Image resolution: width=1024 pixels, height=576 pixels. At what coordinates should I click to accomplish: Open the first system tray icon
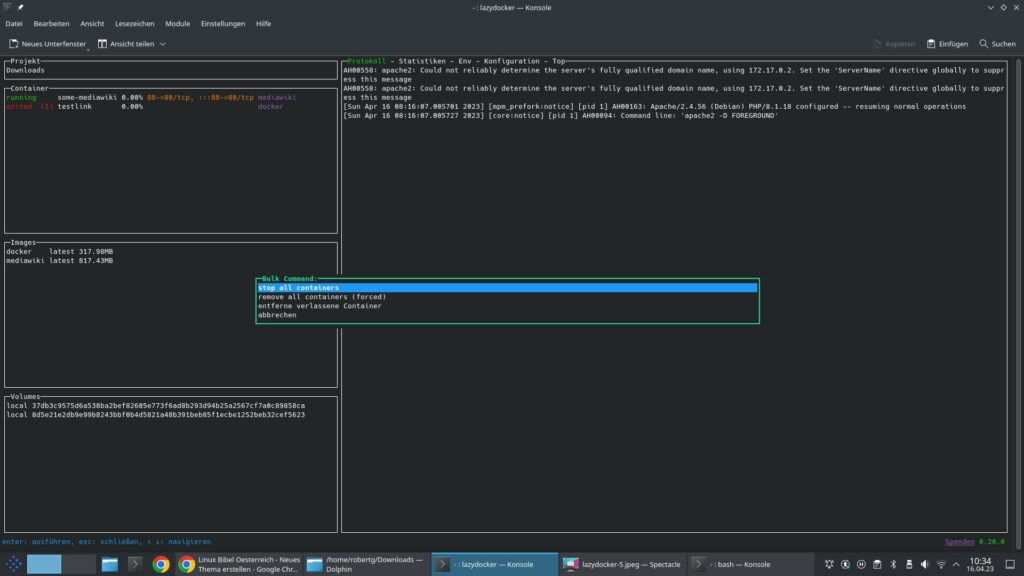pos(829,564)
